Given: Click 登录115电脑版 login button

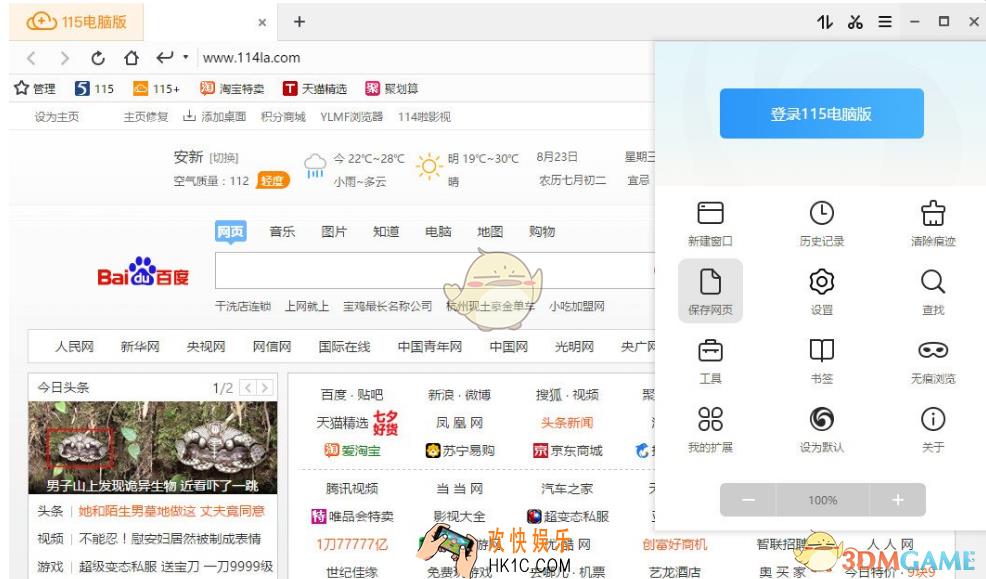Looking at the screenshot, I should tap(821, 113).
